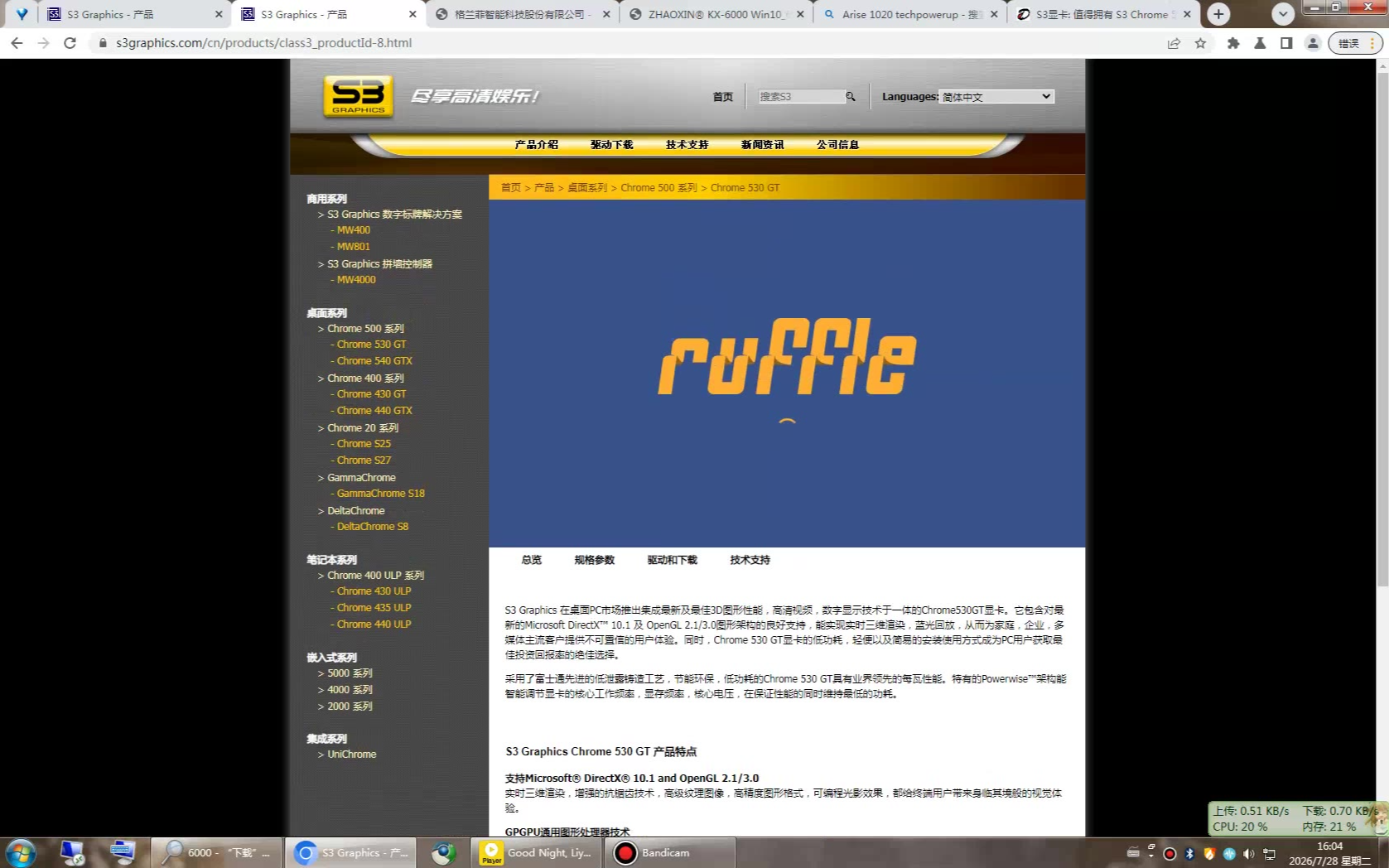Viewport: 1389px width, 868px height.
Task: Open the Chrome profile avatar
Action: click(x=1313, y=43)
